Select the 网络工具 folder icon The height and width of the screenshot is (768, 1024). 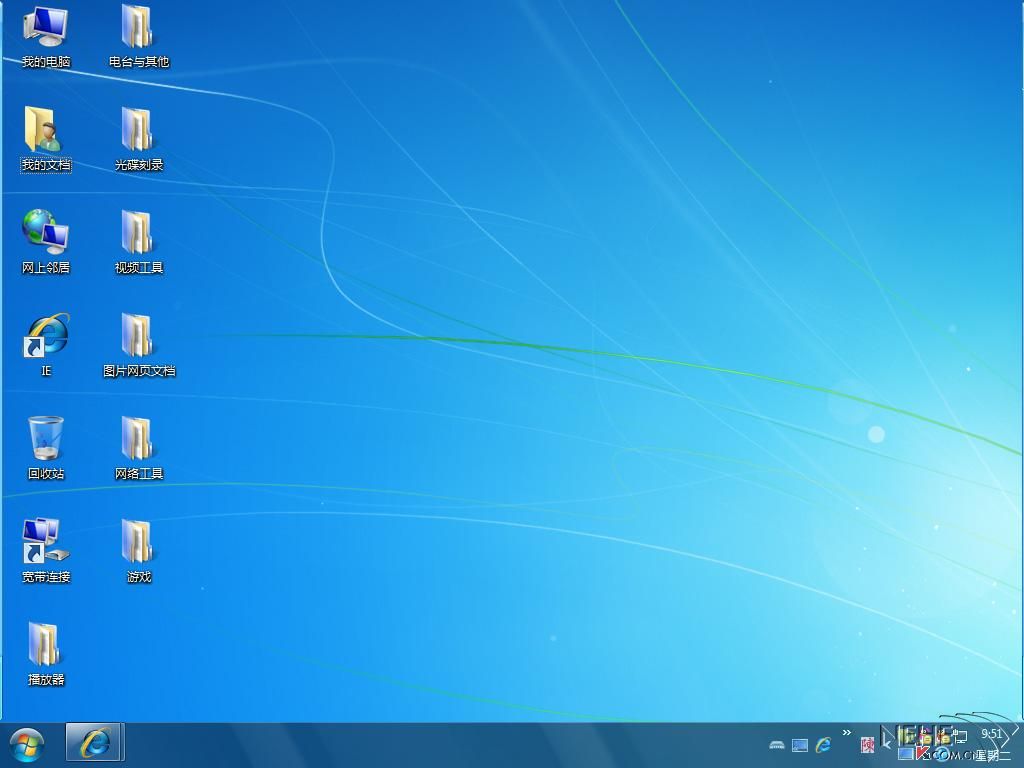[x=138, y=447]
